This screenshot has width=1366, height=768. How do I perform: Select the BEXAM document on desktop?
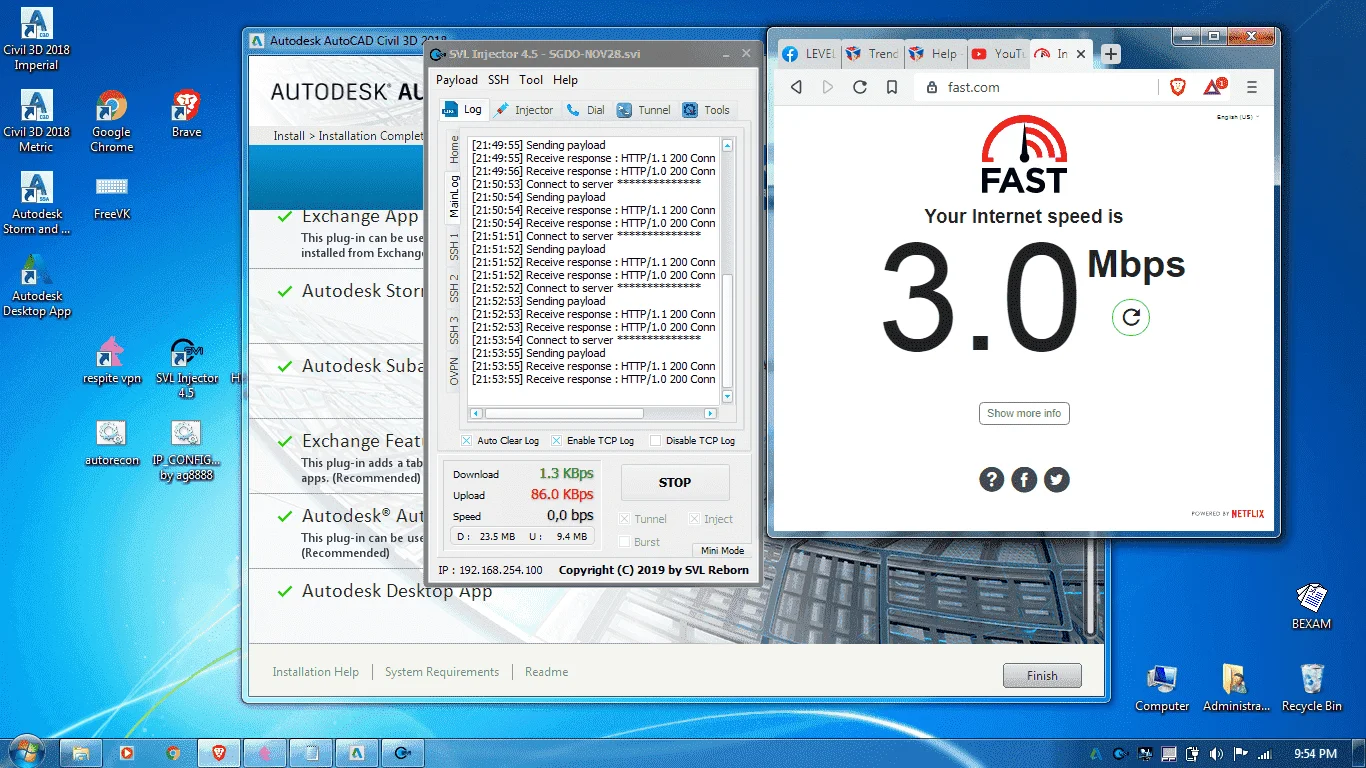pyautogui.click(x=1311, y=606)
